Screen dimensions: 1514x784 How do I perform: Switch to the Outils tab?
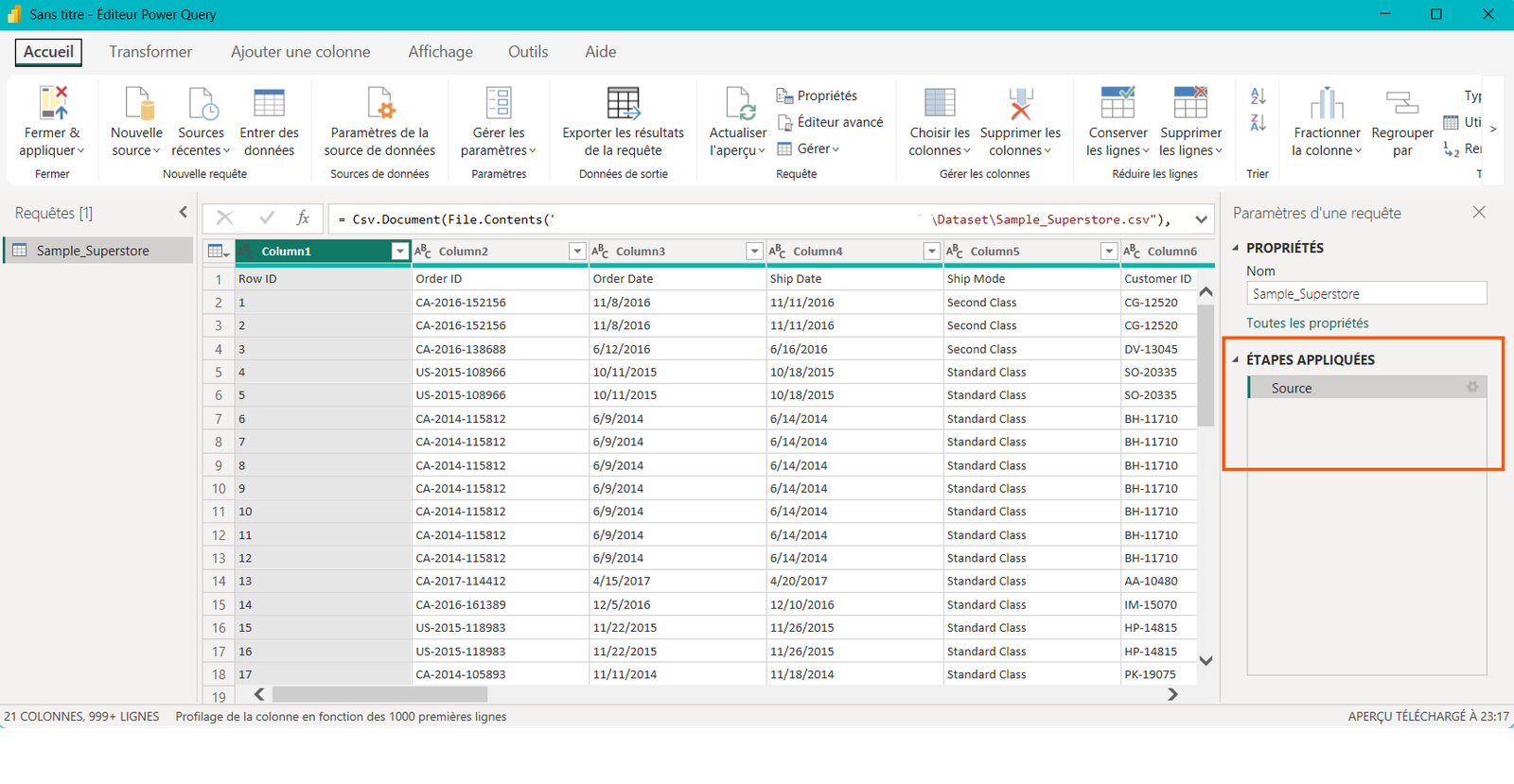[528, 52]
